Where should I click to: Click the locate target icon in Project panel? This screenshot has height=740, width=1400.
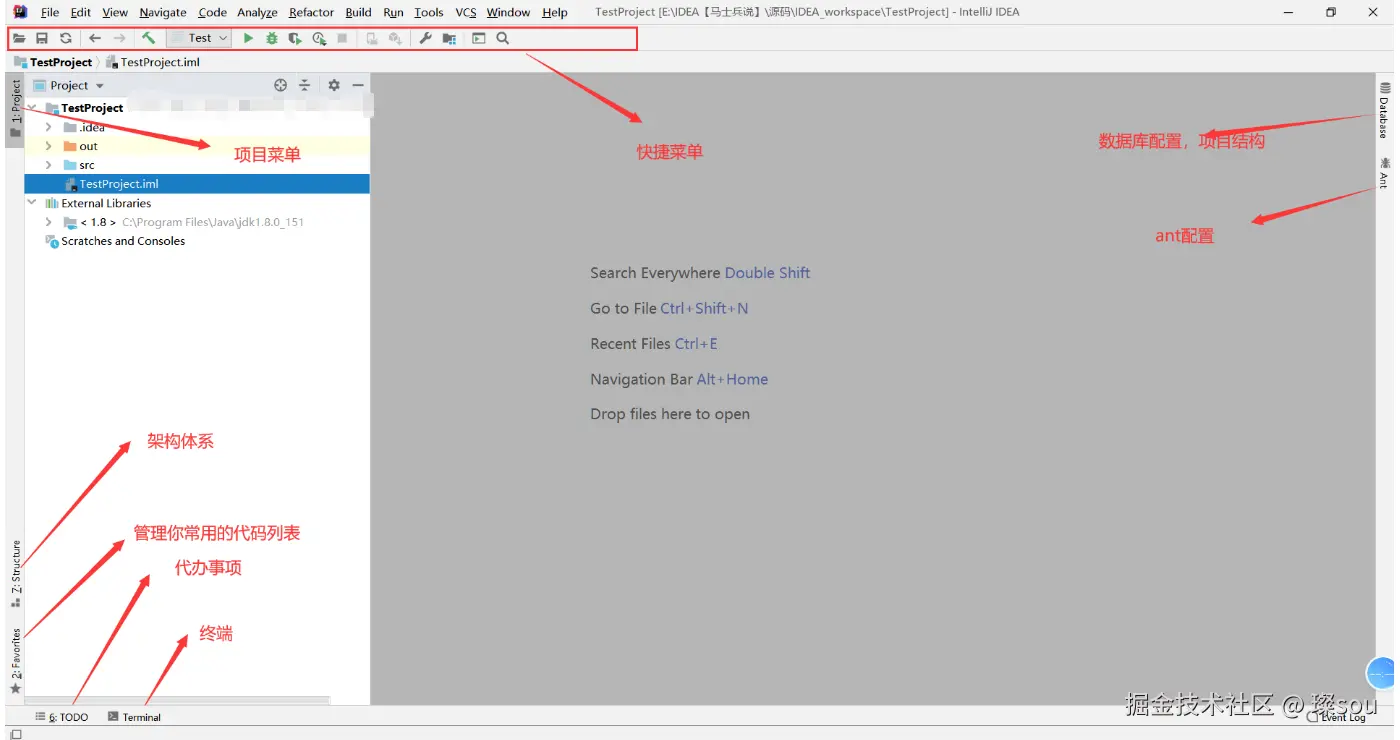pos(281,85)
